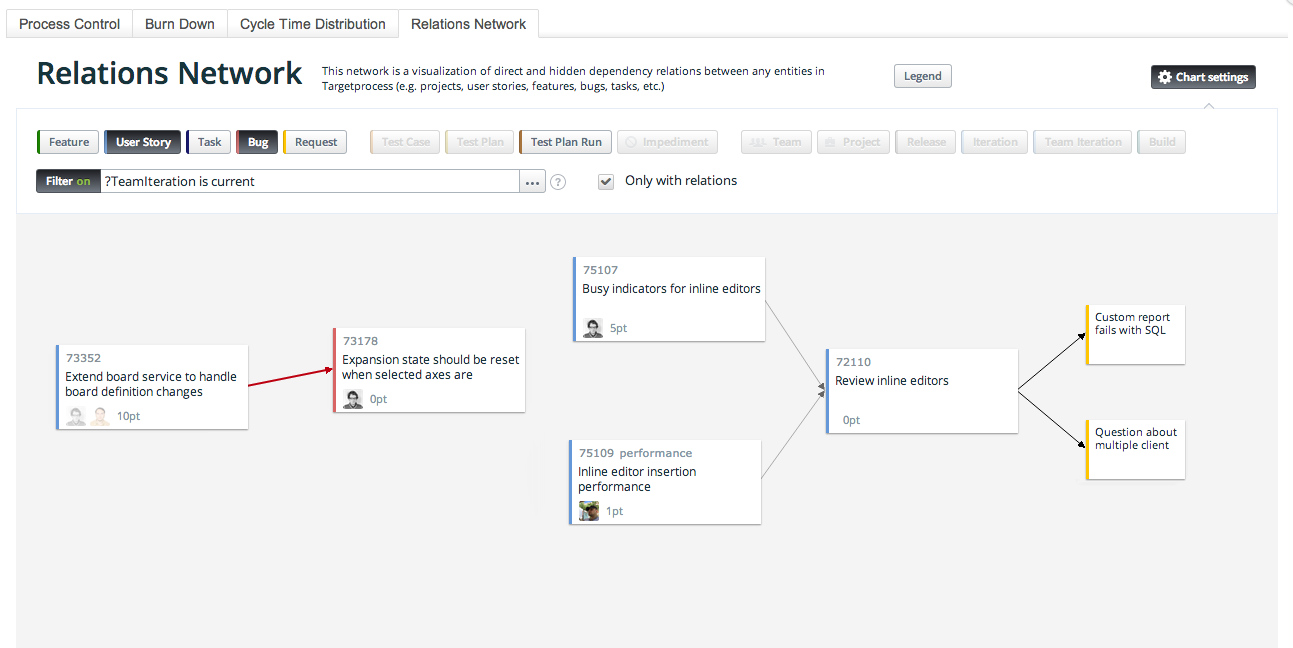
Task: Click the assignee avatar on performance card 75109
Action: [x=588, y=510]
